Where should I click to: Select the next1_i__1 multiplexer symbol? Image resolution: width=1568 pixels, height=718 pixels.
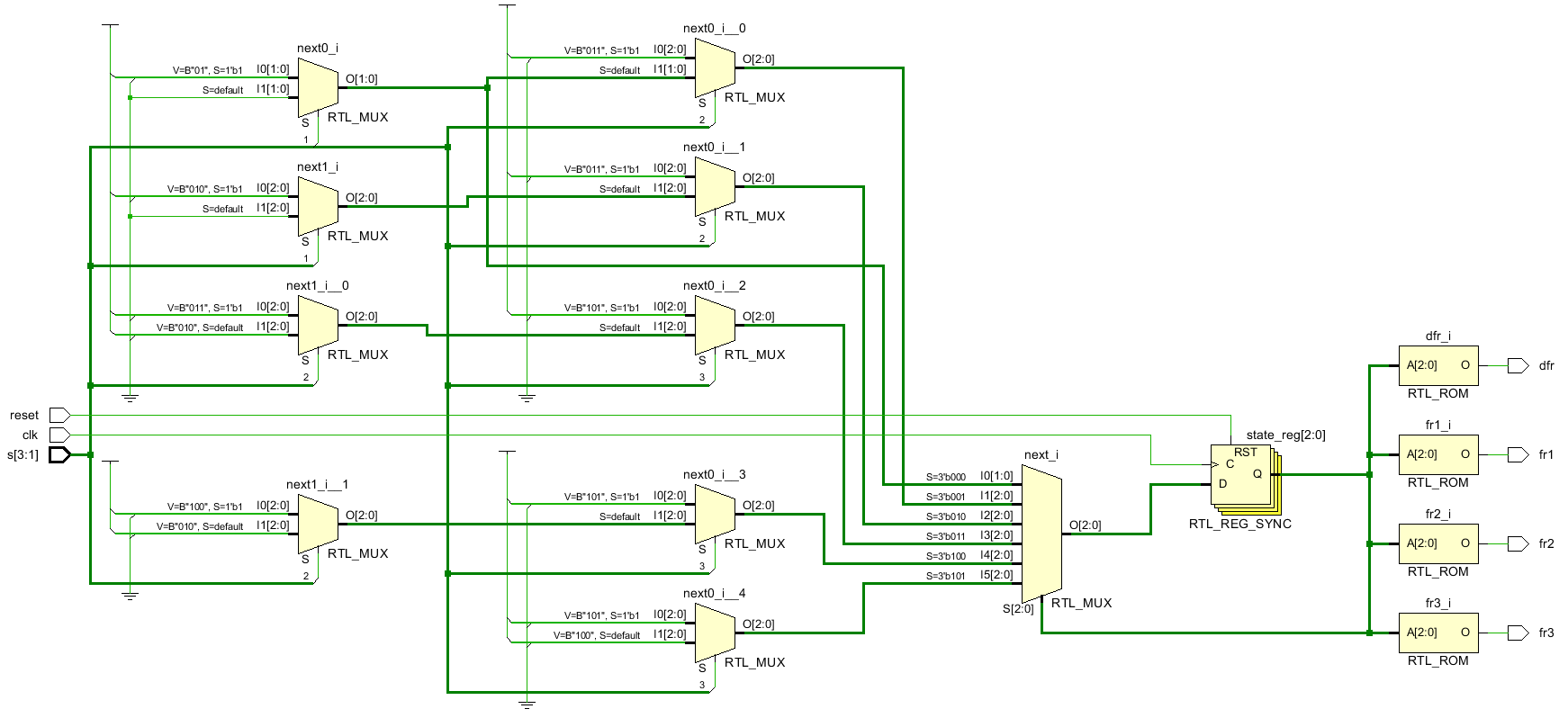318,525
